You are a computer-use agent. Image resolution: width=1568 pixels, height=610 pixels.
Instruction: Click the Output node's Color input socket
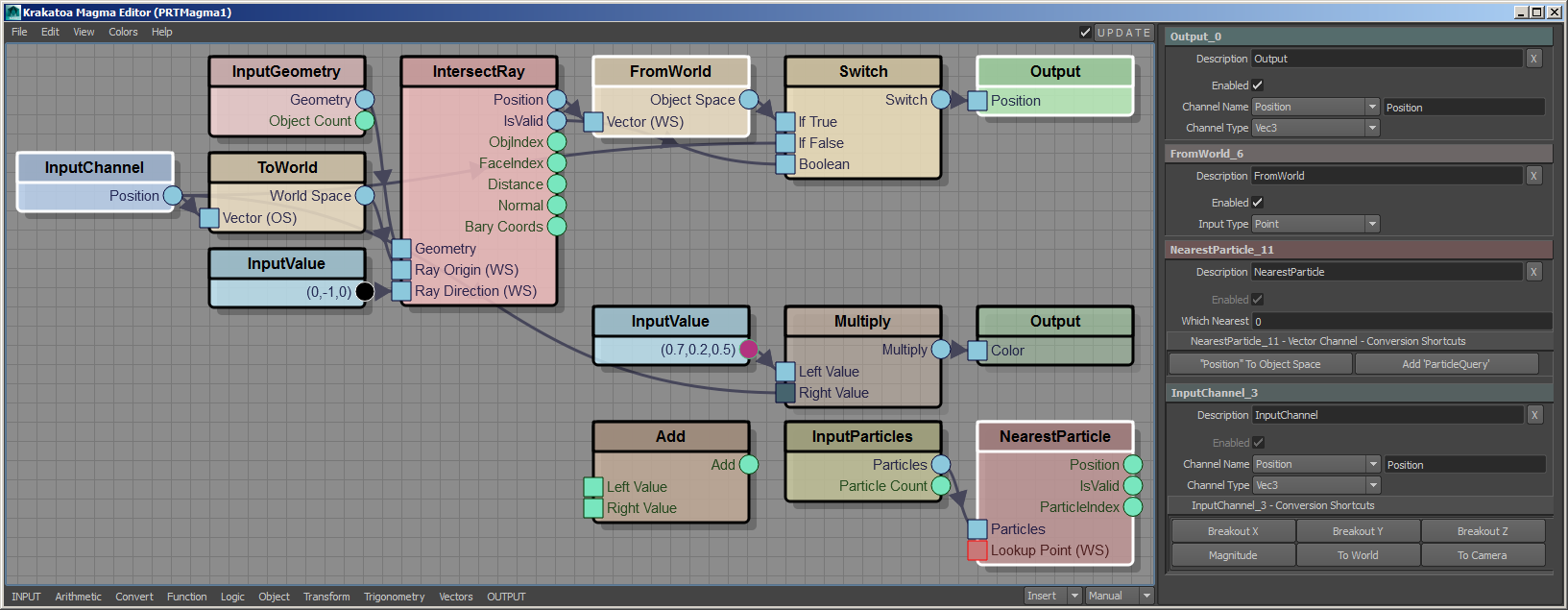coord(977,351)
